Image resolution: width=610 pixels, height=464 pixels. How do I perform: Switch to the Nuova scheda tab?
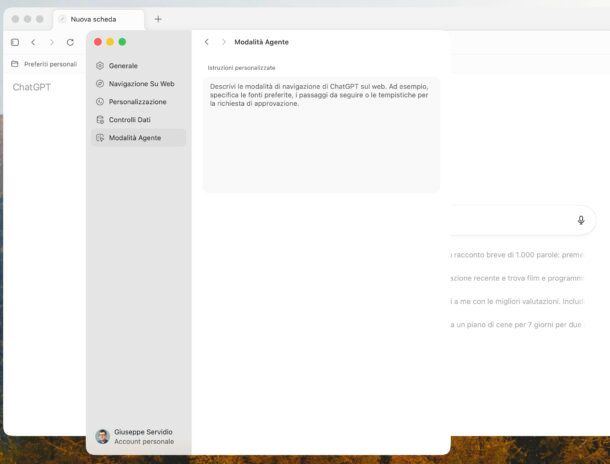[93, 19]
